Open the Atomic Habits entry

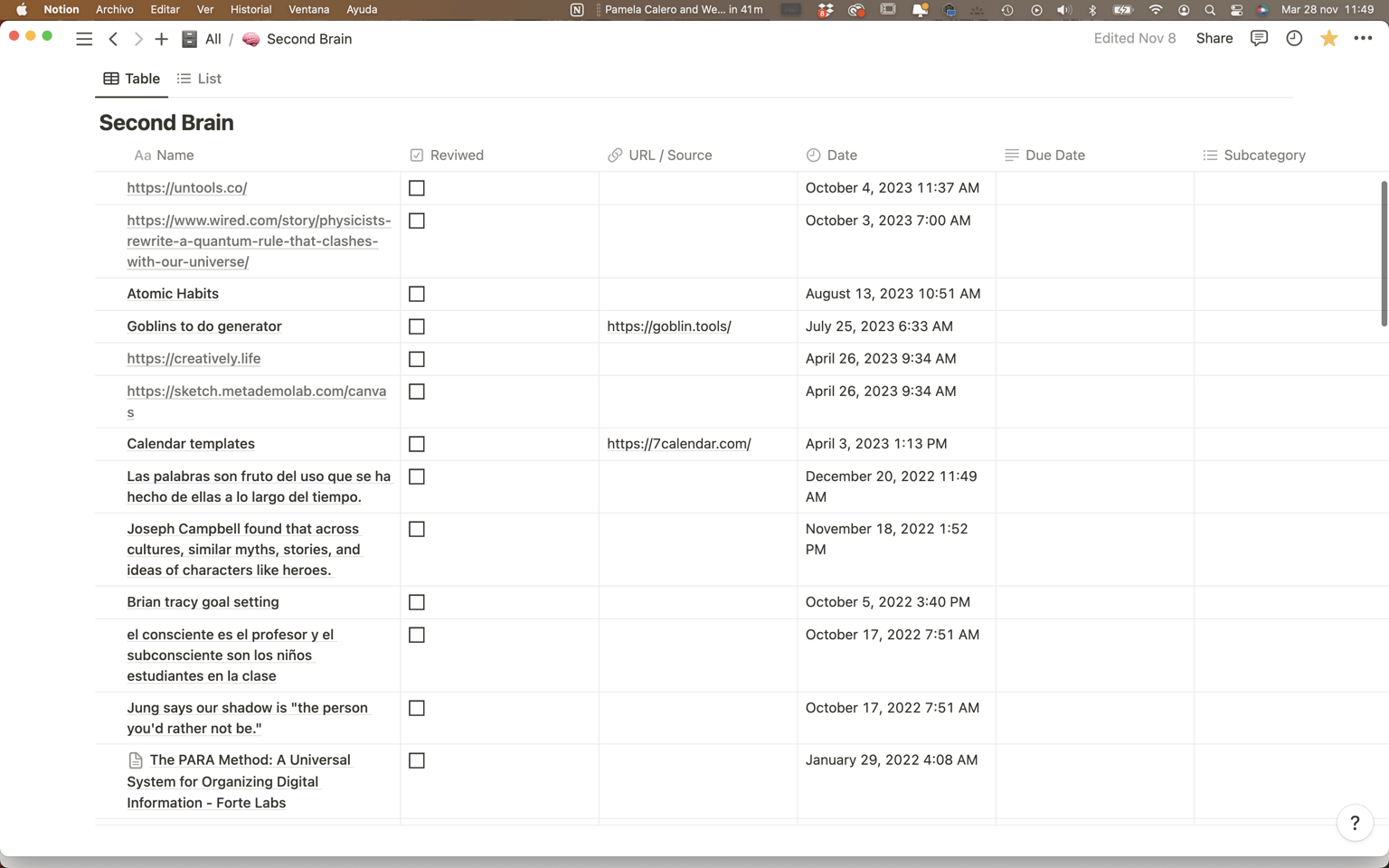(173, 294)
